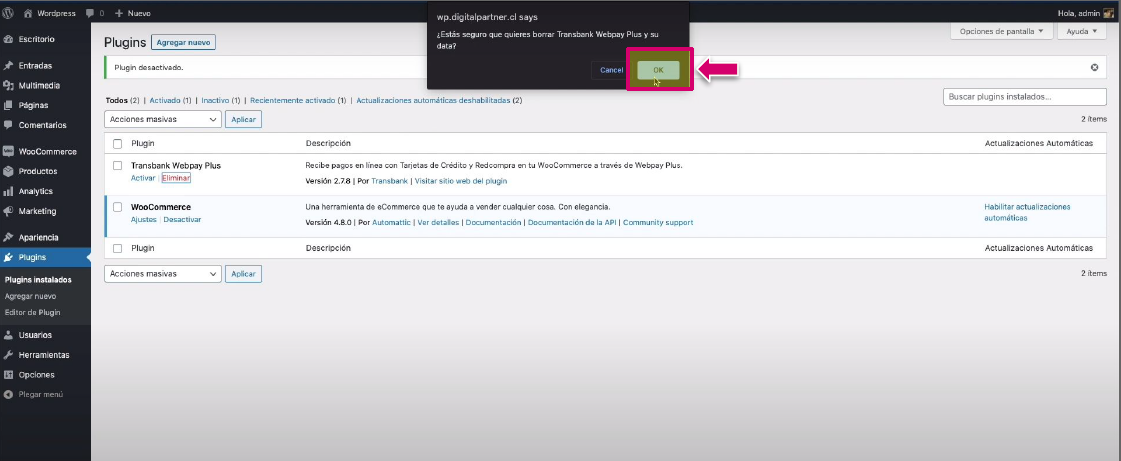Click top Aplicar button
This screenshot has height=461, width=1121.
244,119
